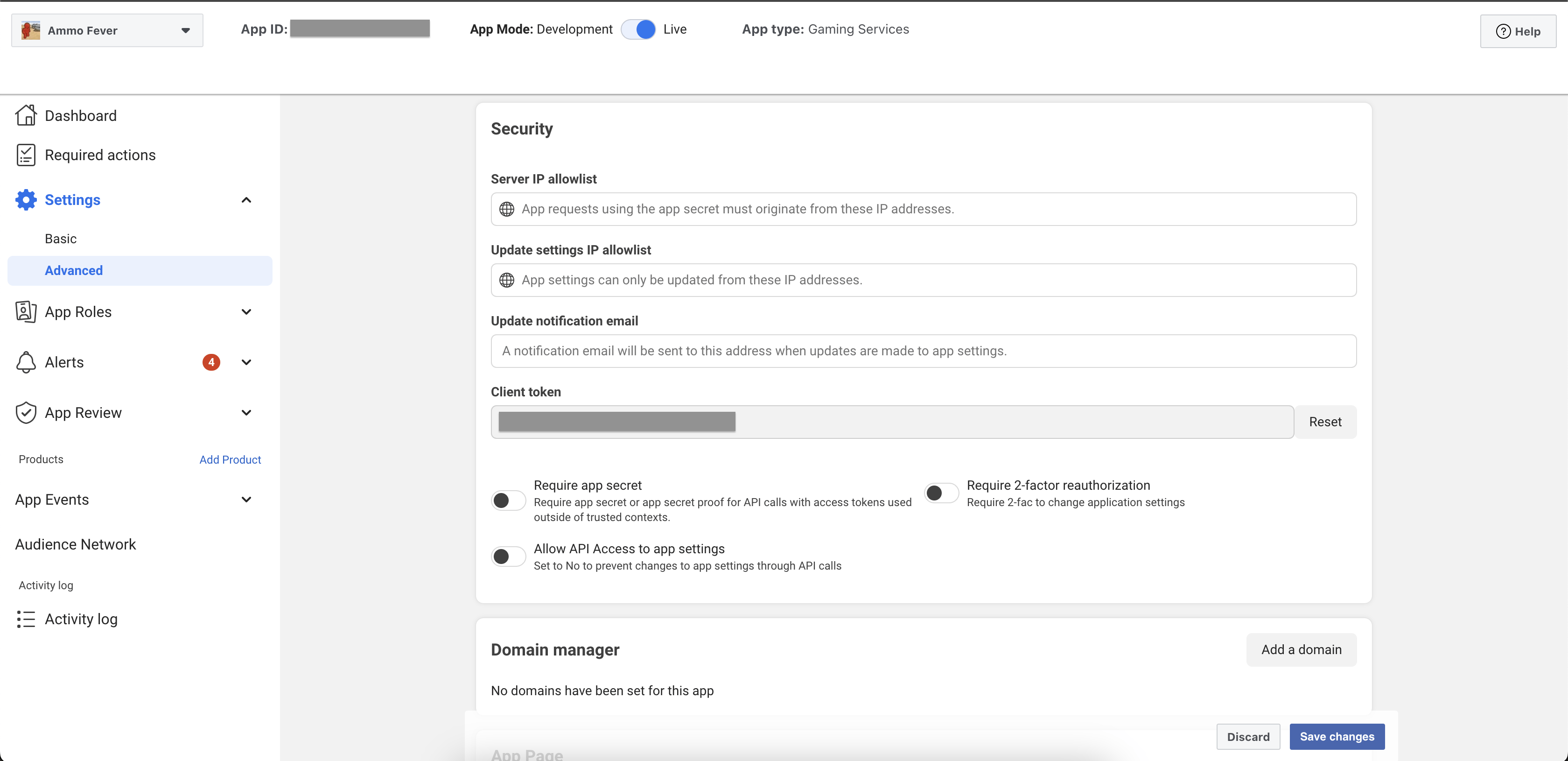Viewport: 1568px width, 761px height.
Task: Click the Save changes button
Action: (1337, 737)
